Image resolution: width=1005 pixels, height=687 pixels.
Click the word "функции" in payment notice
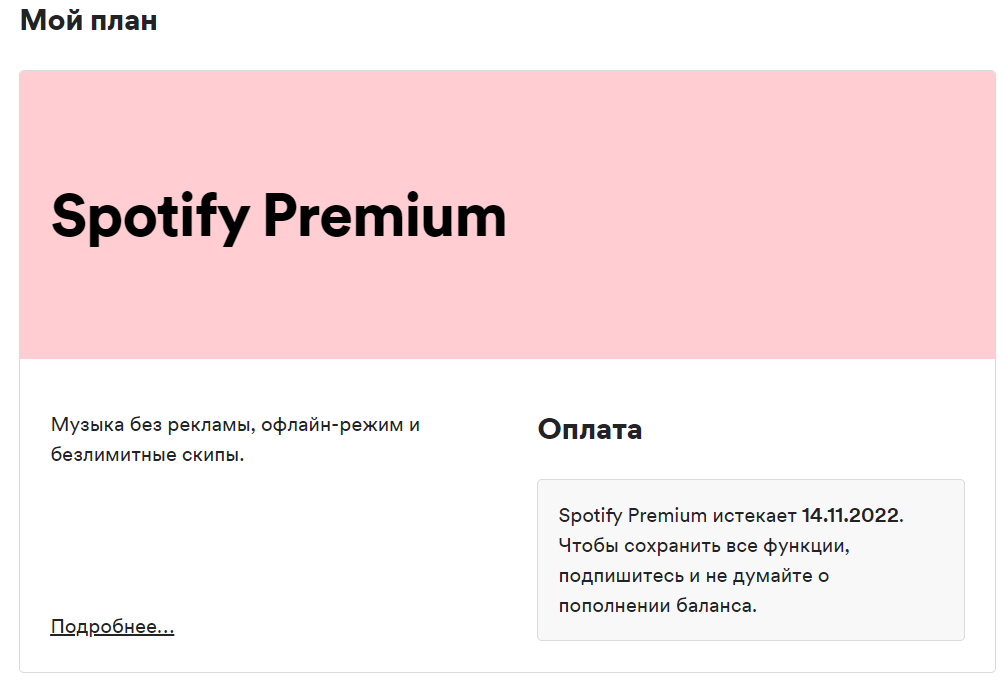(815, 546)
